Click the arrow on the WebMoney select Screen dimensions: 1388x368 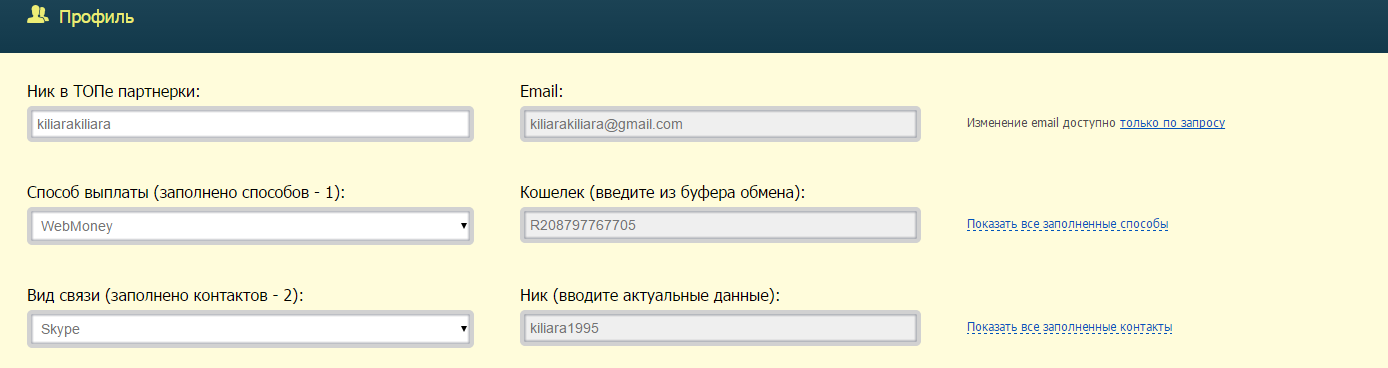463,226
